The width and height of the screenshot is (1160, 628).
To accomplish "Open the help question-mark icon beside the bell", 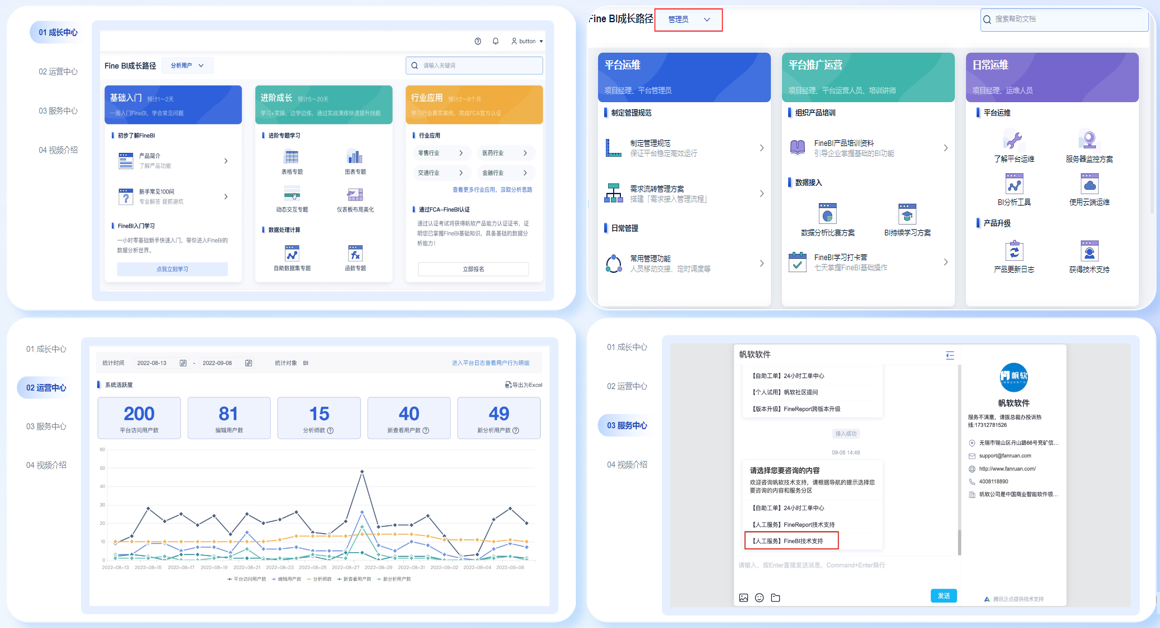I will click(x=478, y=41).
